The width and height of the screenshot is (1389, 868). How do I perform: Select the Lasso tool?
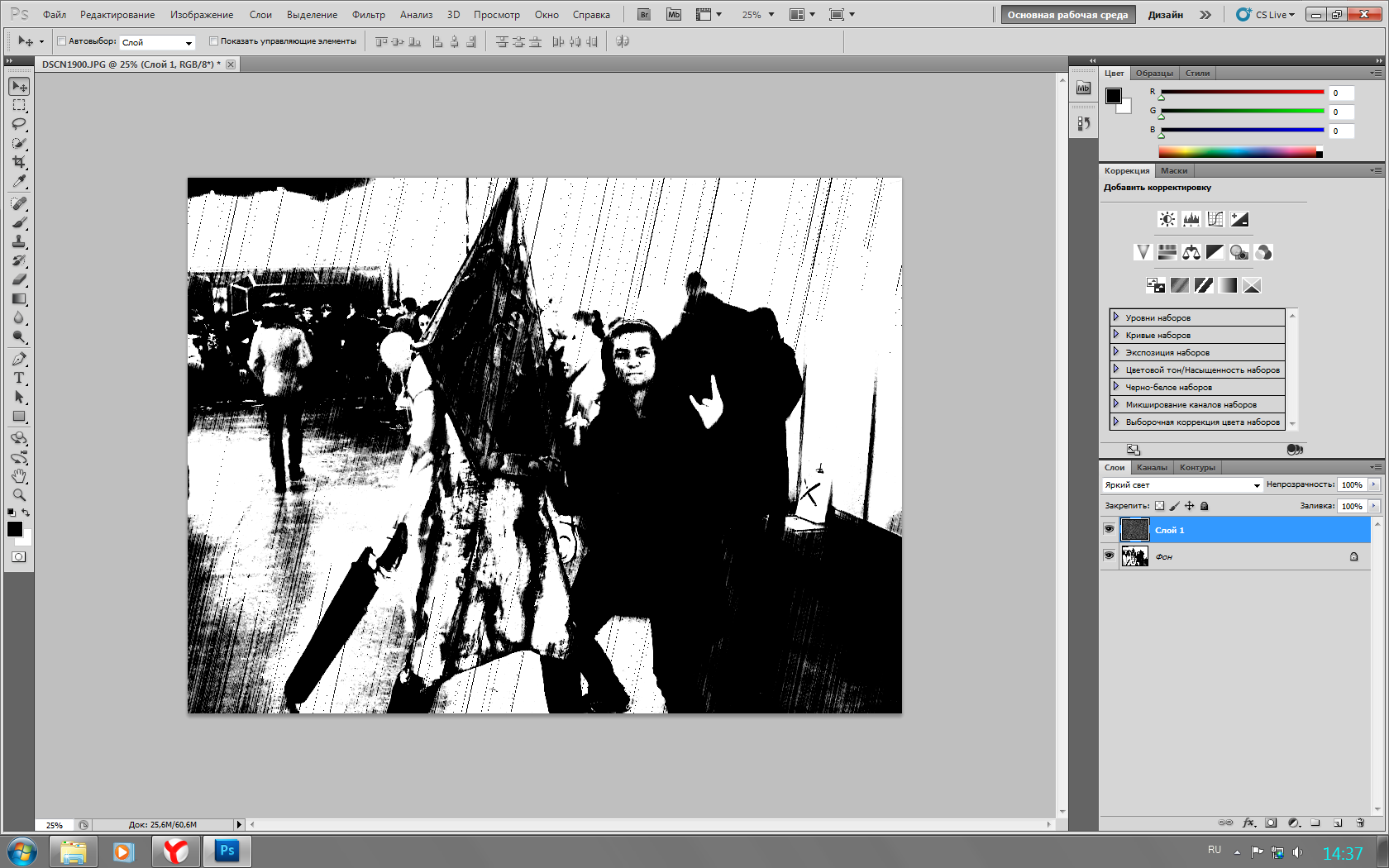[x=19, y=124]
